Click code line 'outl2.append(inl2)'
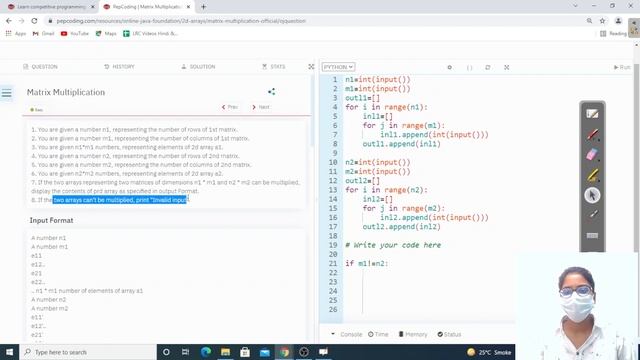 click(402, 227)
